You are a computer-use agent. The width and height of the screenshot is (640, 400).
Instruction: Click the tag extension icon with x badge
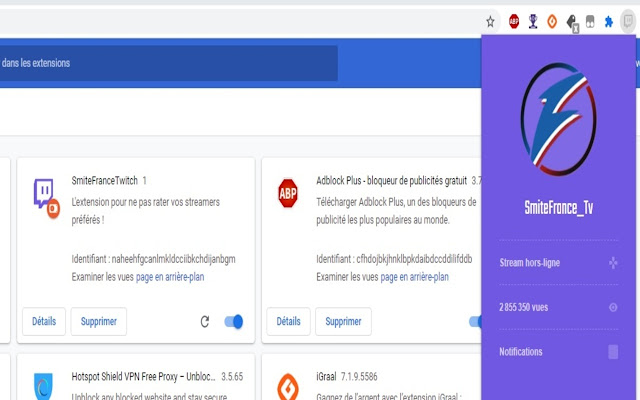click(x=572, y=22)
